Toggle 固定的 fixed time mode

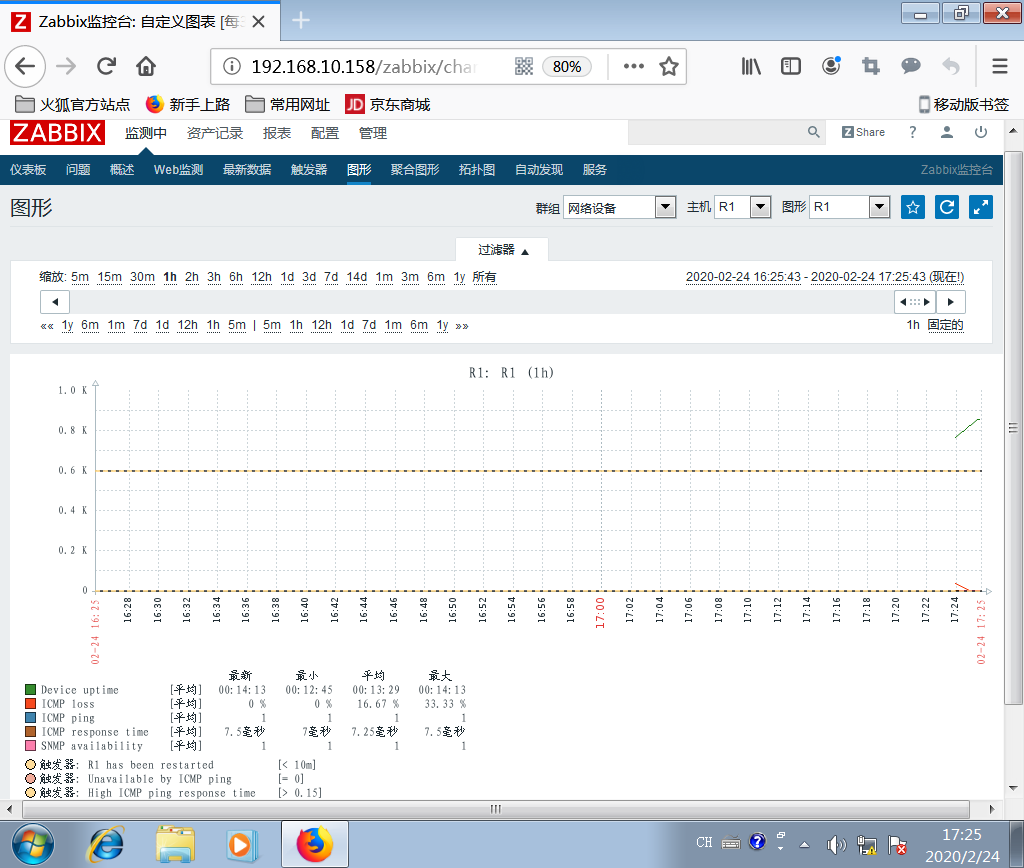pyautogui.click(x=946, y=325)
